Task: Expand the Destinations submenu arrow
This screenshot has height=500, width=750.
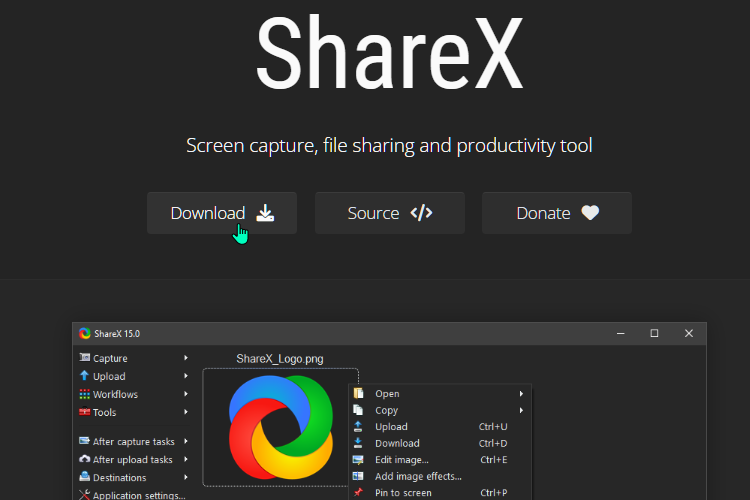Action: [x=186, y=477]
